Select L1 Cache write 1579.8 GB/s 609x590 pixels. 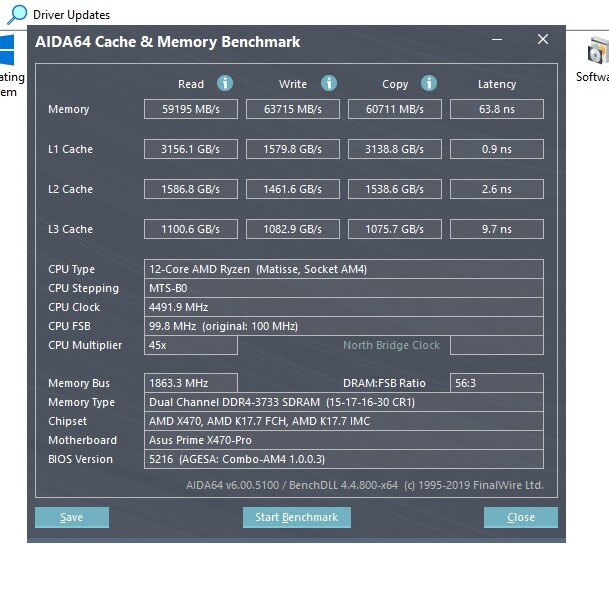coord(293,149)
